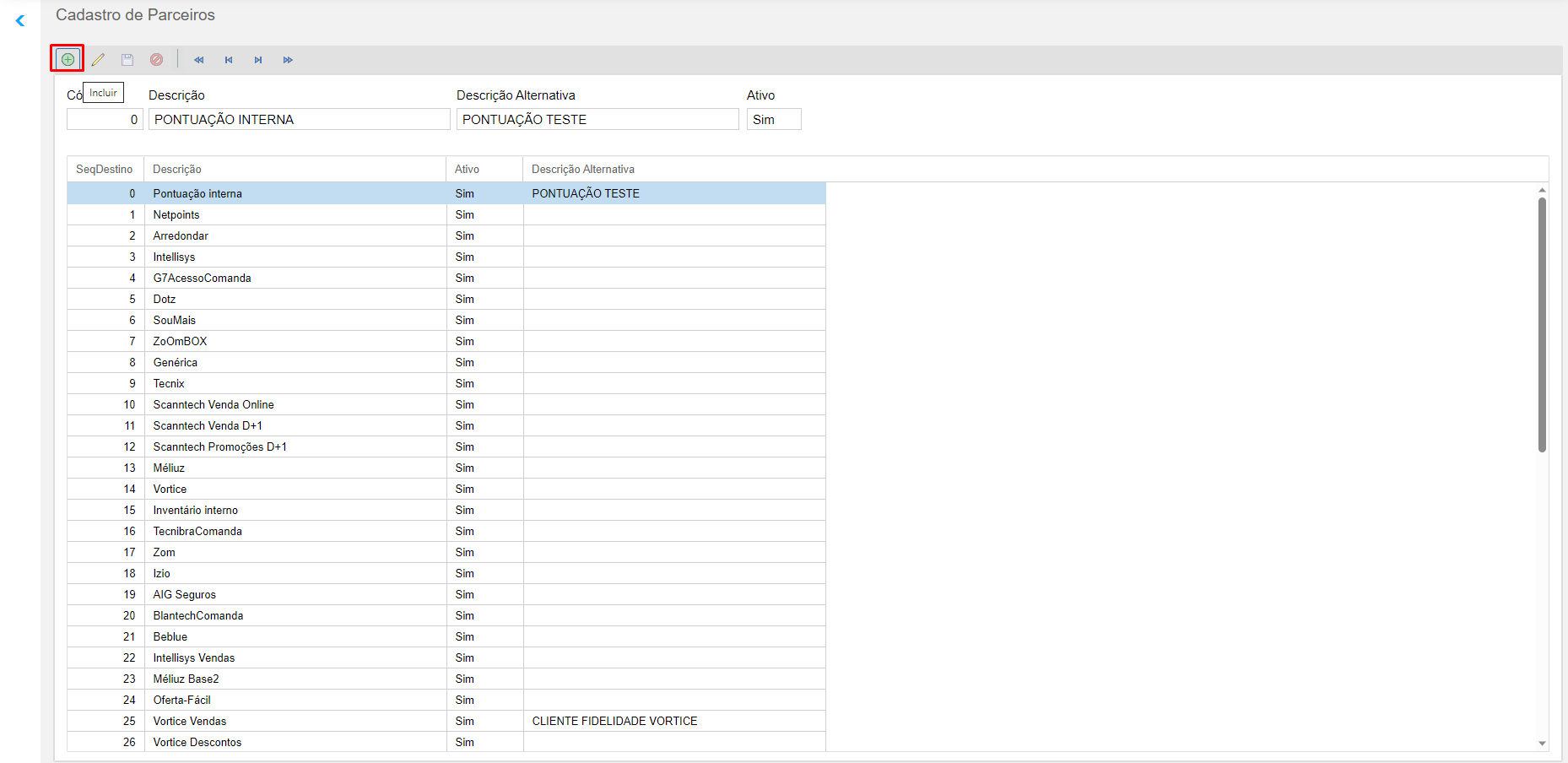Sort by the Ativo column header
1568x763 pixels.
tap(484, 169)
